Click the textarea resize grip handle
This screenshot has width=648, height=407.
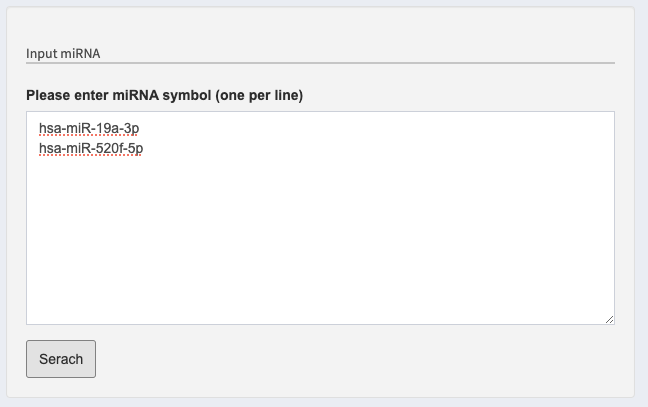click(609, 319)
